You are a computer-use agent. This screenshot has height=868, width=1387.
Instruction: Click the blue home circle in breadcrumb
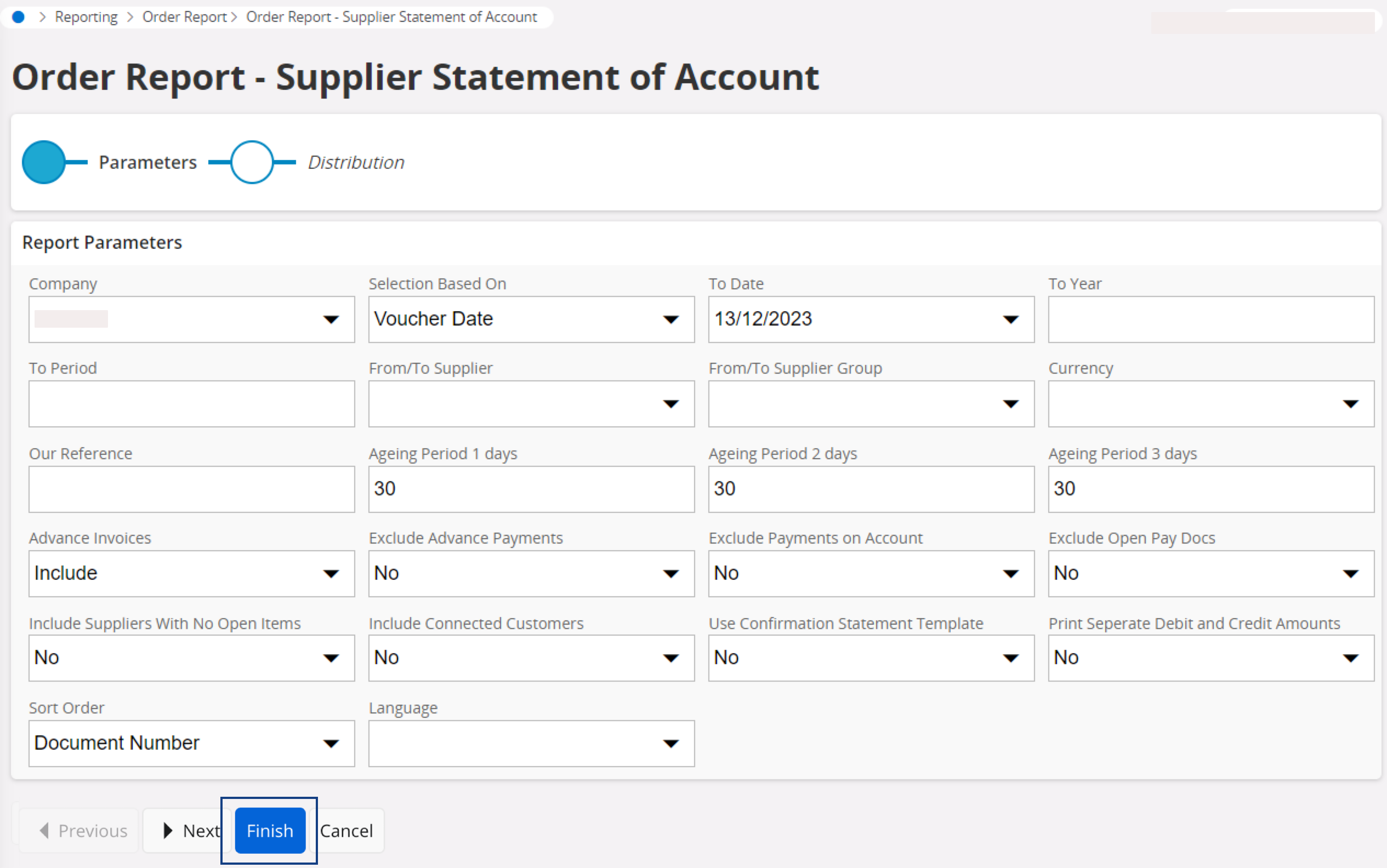coord(19,17)
